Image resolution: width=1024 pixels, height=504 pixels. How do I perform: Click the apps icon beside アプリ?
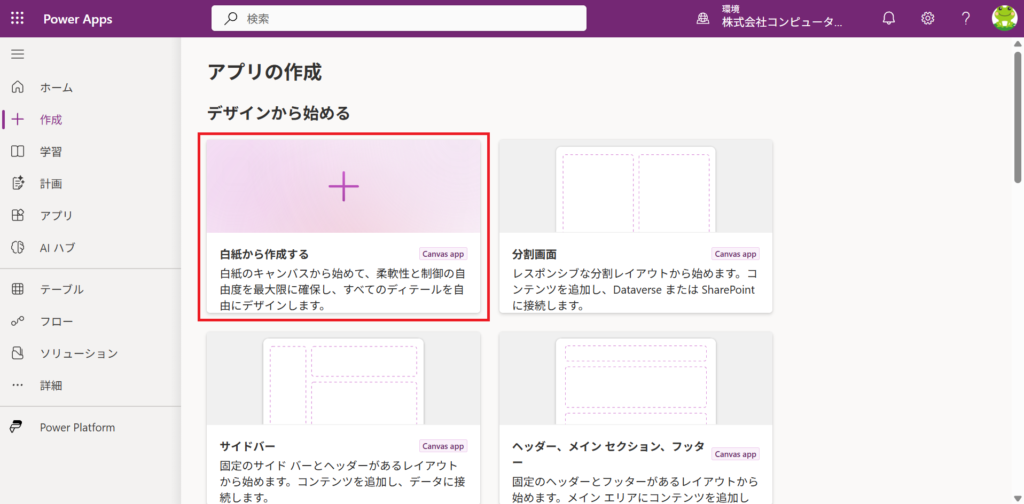click(x=18, y=215)
